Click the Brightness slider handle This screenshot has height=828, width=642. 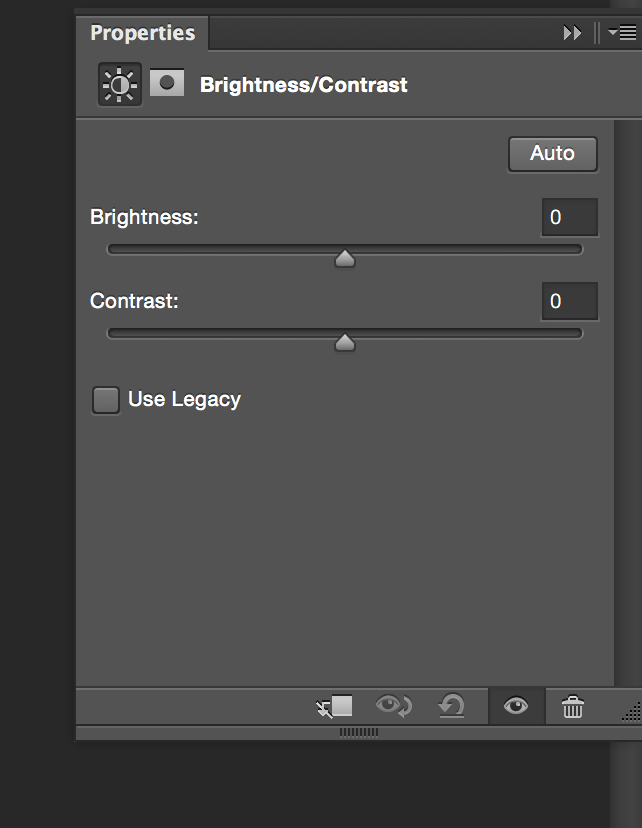tap(345, 259)
